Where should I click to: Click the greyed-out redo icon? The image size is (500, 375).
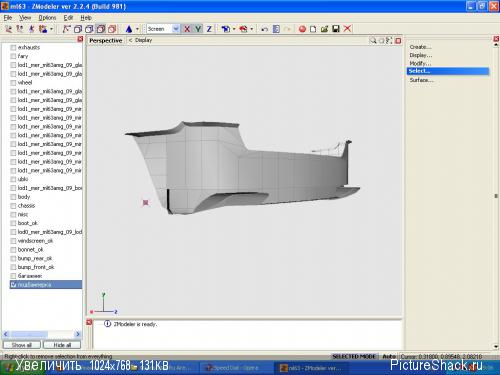pyautogui.click(x=287, y=29)
